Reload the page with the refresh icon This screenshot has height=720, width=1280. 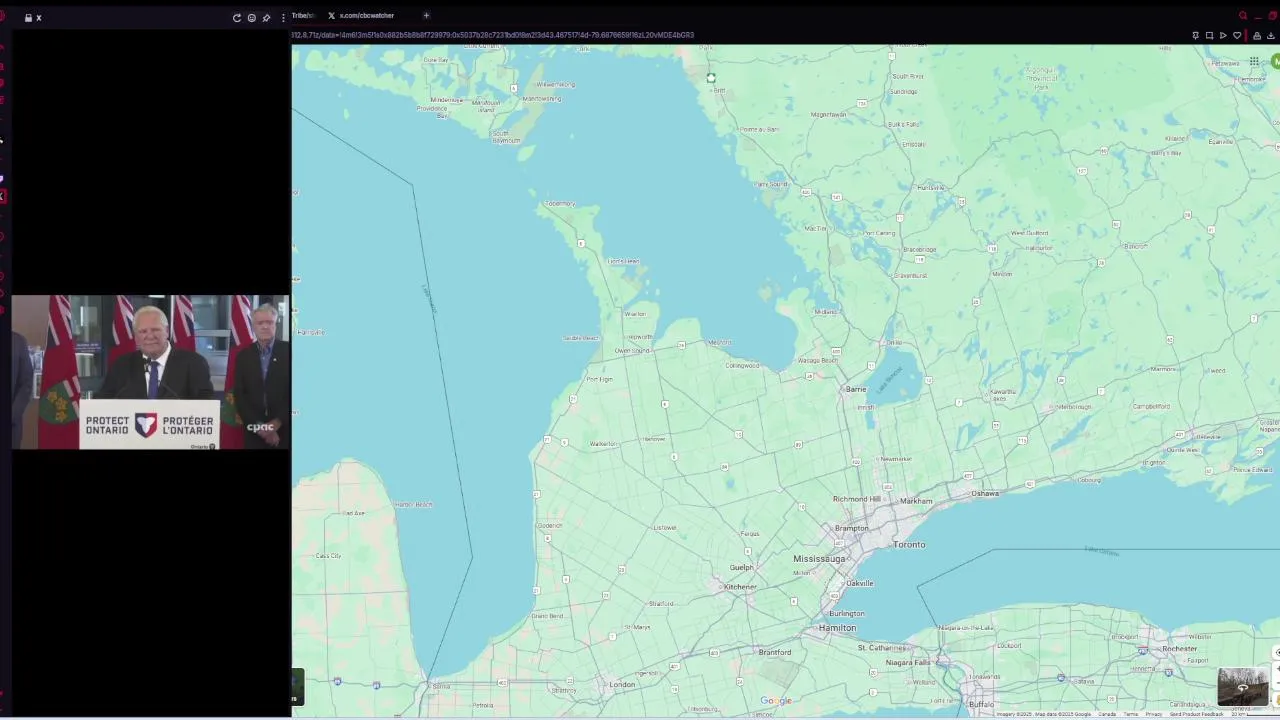click(x=237, y=18)
